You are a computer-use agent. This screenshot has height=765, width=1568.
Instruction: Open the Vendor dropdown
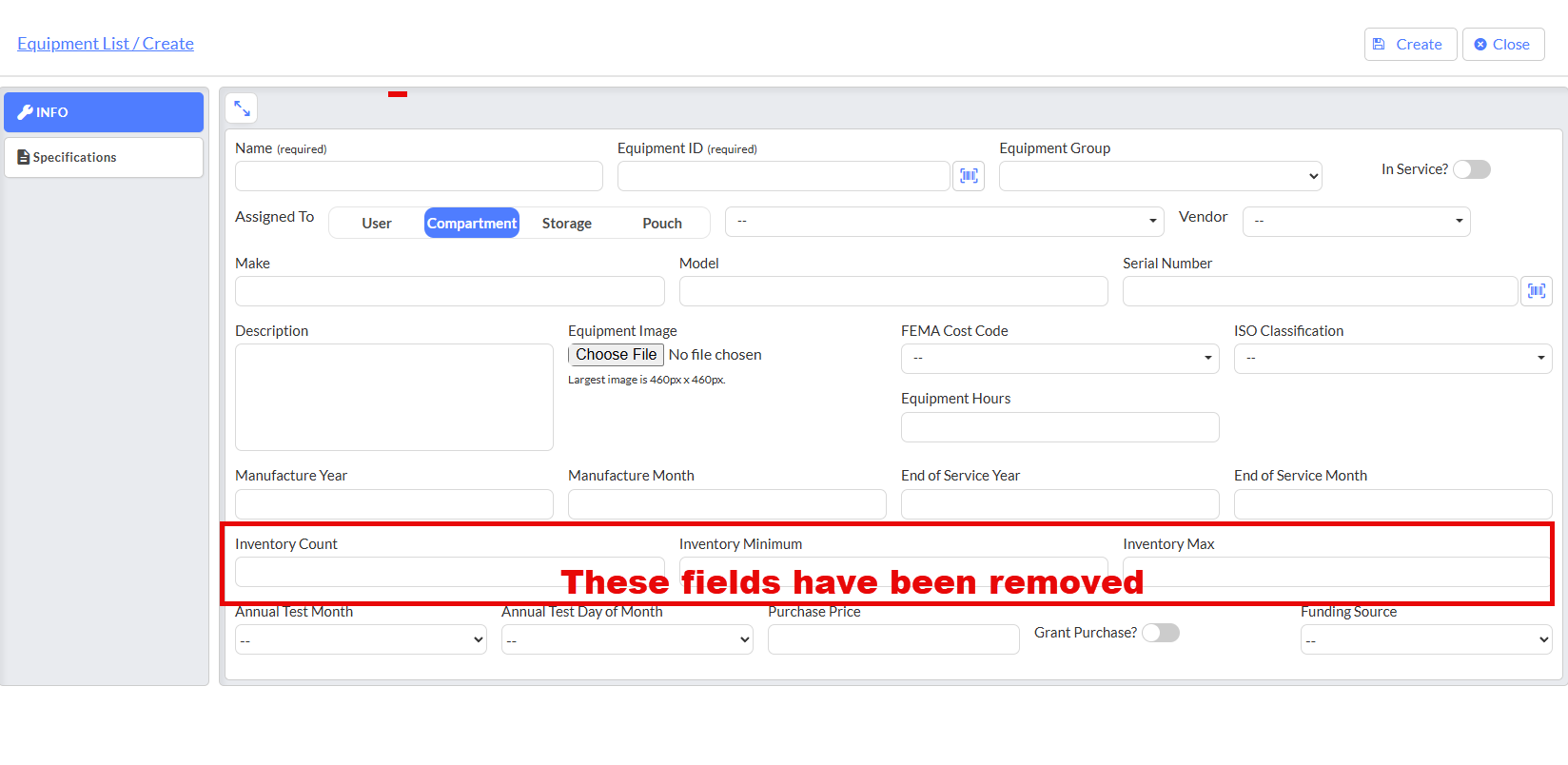point(1357,222)
